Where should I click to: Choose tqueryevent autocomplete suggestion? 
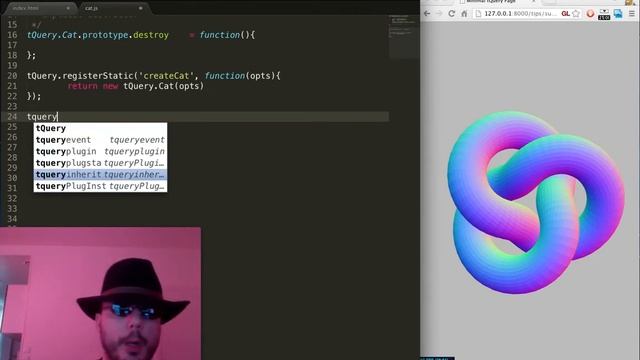(100, 140)
